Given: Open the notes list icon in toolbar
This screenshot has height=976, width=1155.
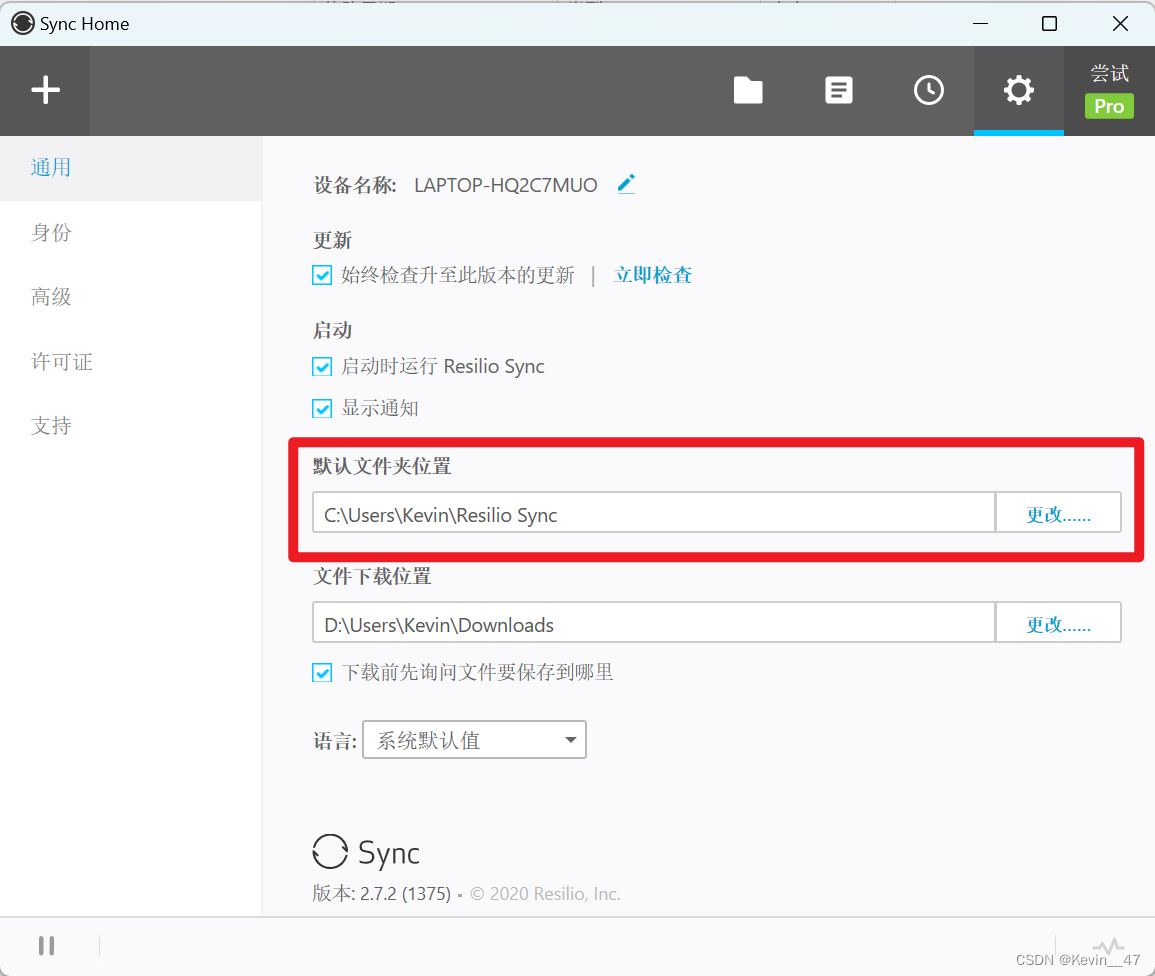Looking at the screenshot, I should (838, 91).
